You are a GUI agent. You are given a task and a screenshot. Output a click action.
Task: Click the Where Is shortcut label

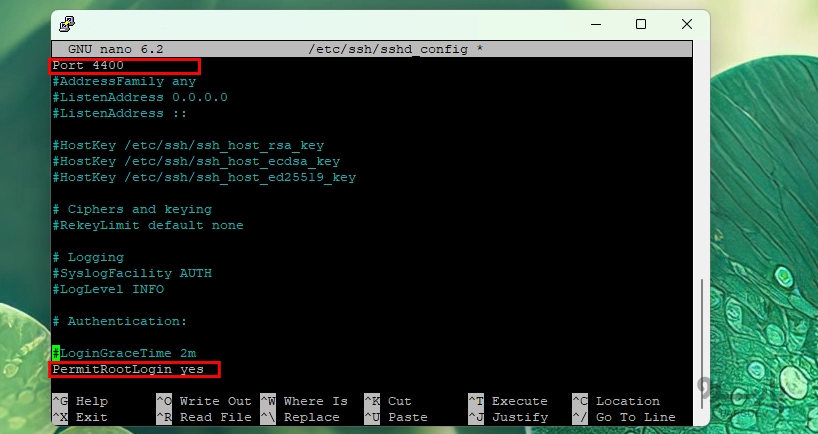coord(315,402)
